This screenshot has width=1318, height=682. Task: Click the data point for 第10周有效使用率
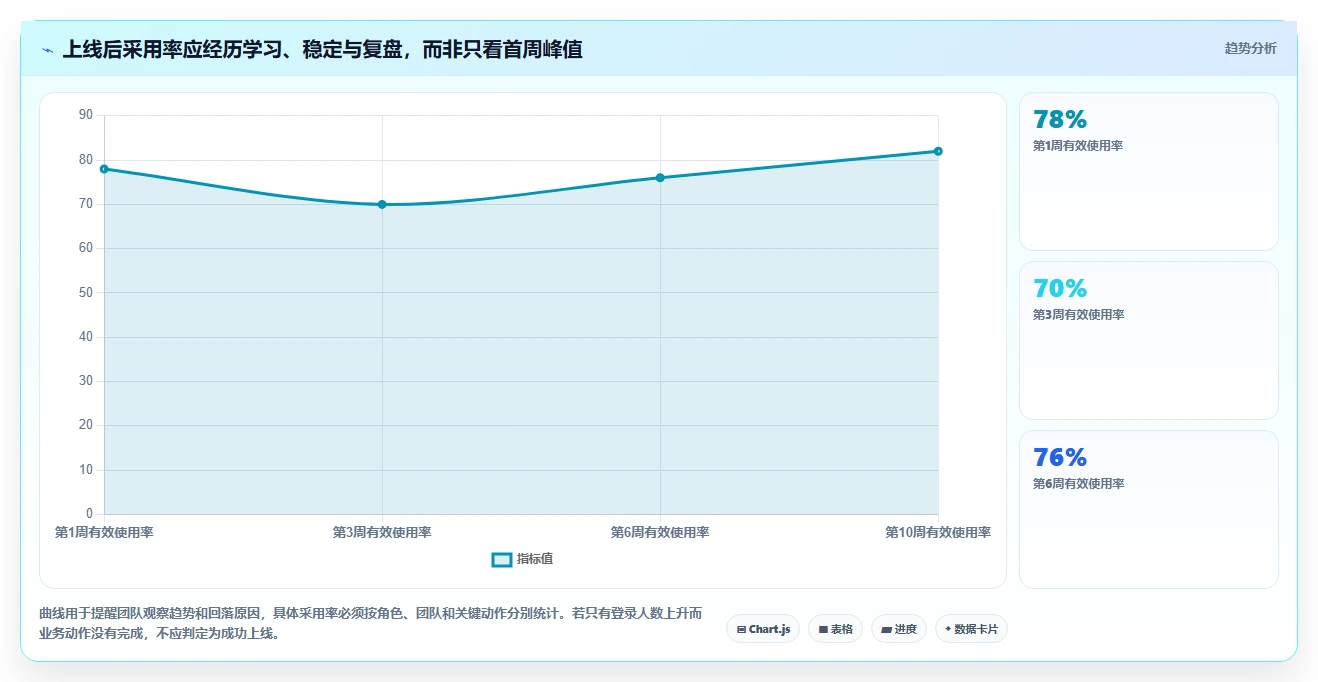pos(938,151)
